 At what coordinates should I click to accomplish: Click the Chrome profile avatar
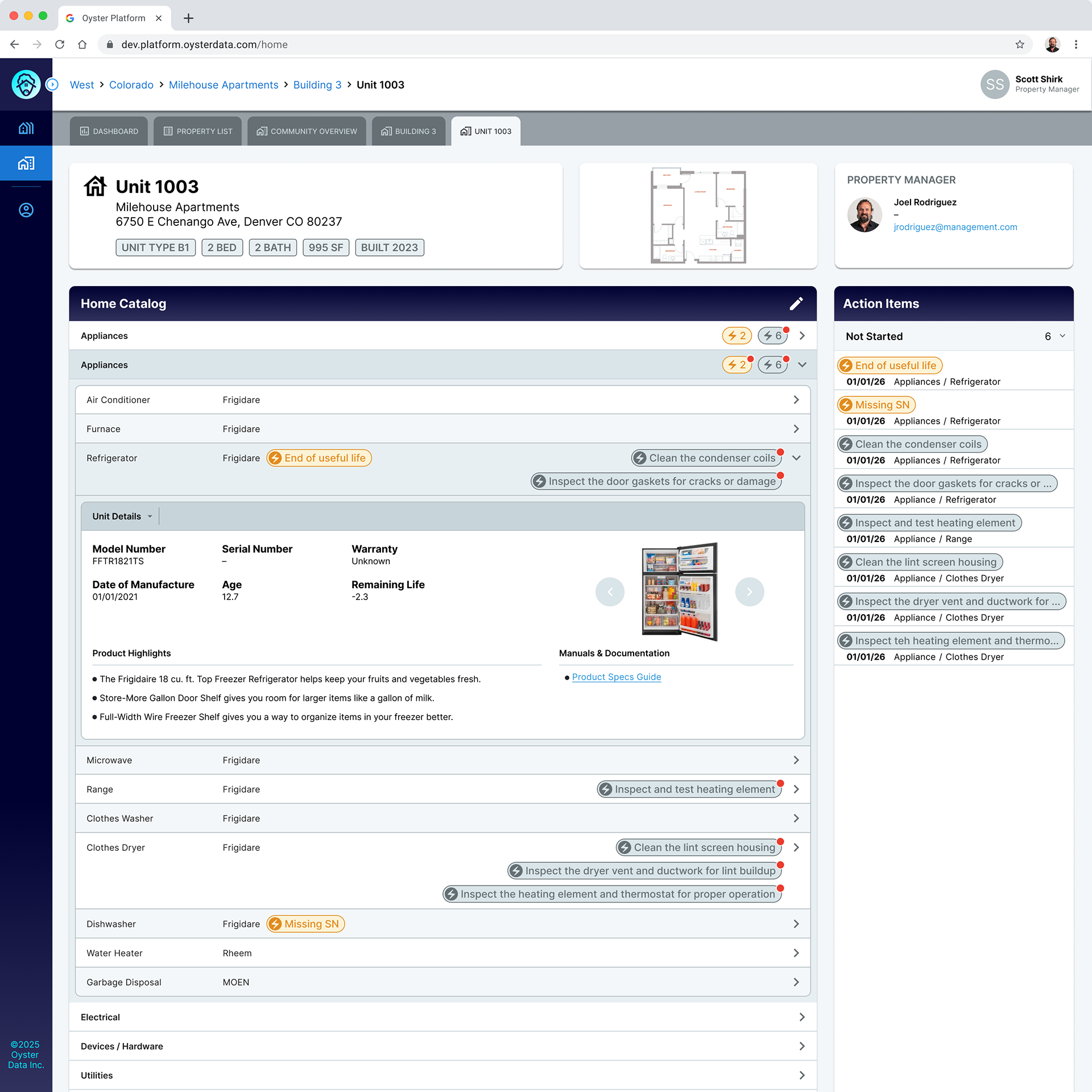(1052, 44)
